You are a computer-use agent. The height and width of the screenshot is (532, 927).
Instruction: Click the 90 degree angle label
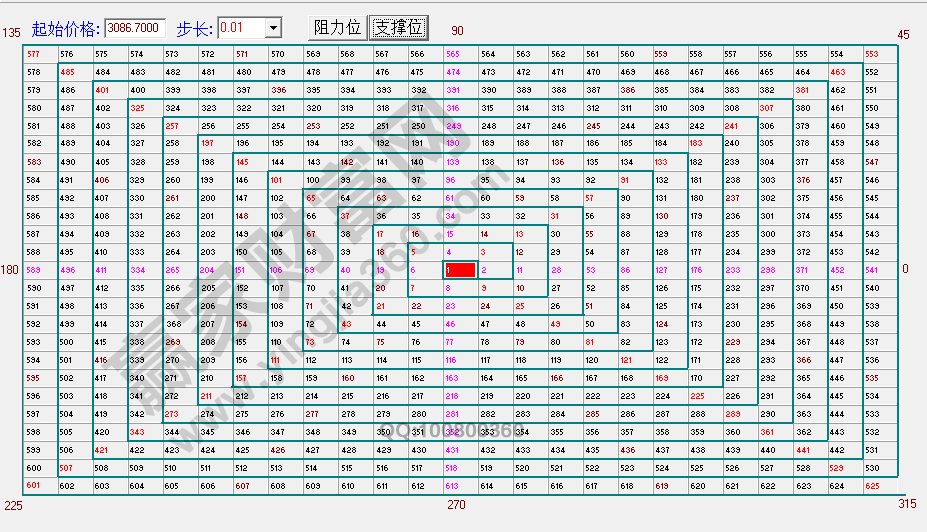point(457,33)
